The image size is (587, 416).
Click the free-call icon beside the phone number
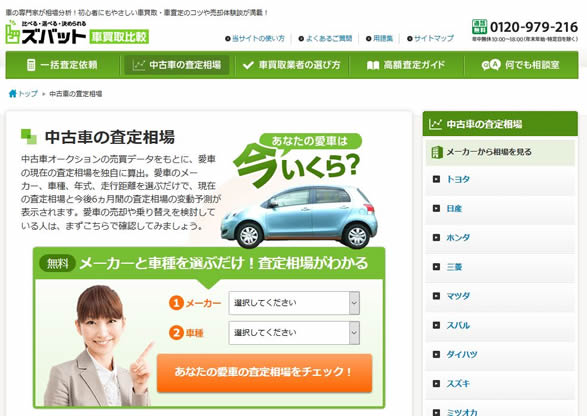[479, 27]
